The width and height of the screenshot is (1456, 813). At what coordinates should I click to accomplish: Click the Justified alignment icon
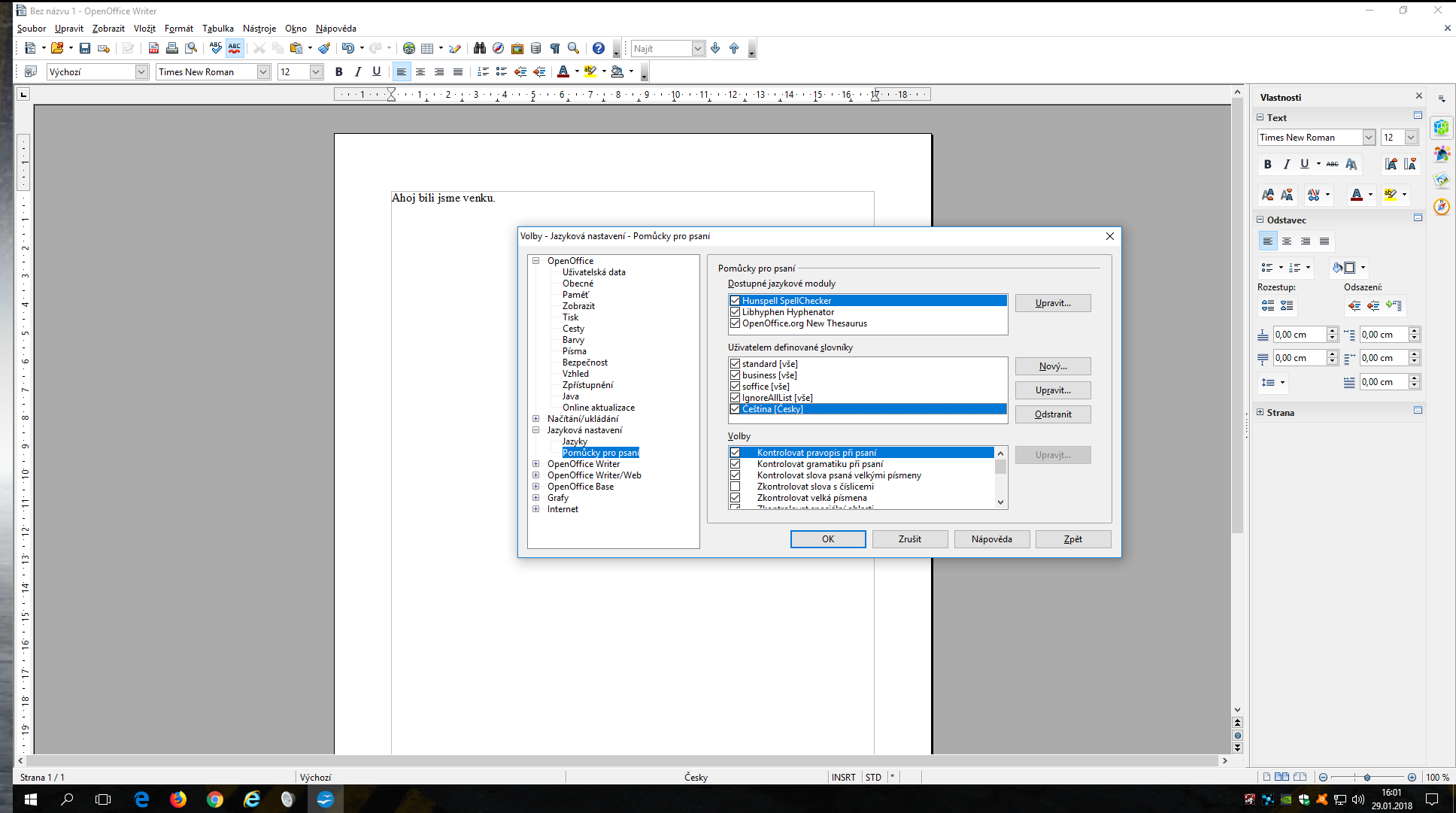click(x=457, y=71)
